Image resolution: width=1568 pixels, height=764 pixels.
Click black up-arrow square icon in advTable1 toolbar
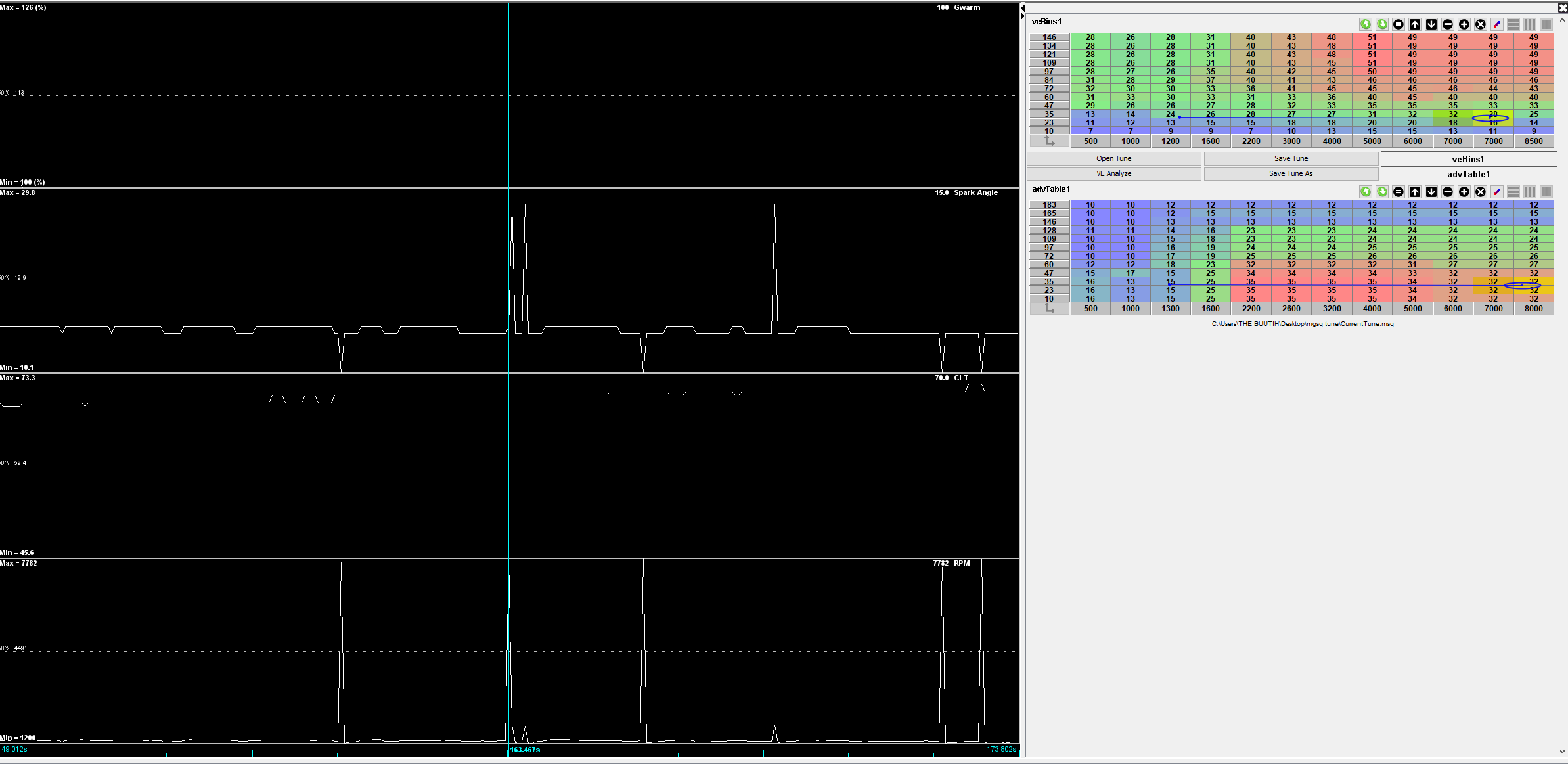(1415, 192)
